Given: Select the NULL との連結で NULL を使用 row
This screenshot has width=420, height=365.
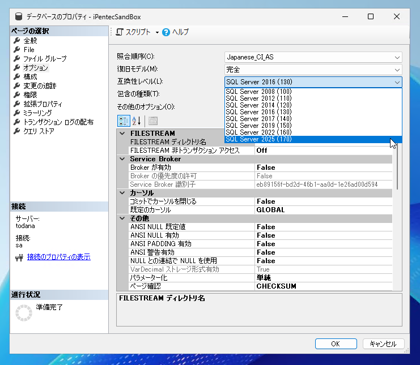Looking at the screenshot, I should point(260,261).
